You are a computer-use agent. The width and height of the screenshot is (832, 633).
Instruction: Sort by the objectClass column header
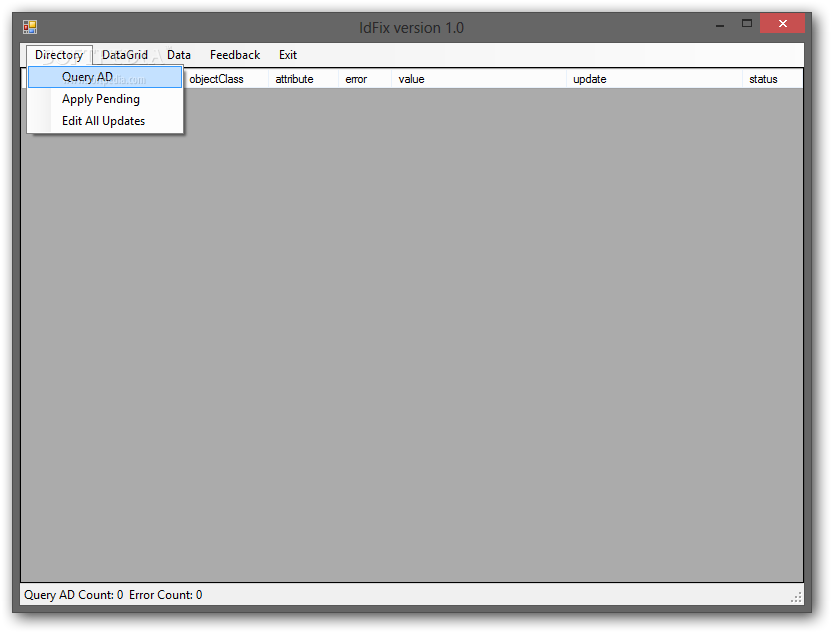point(226,79)
